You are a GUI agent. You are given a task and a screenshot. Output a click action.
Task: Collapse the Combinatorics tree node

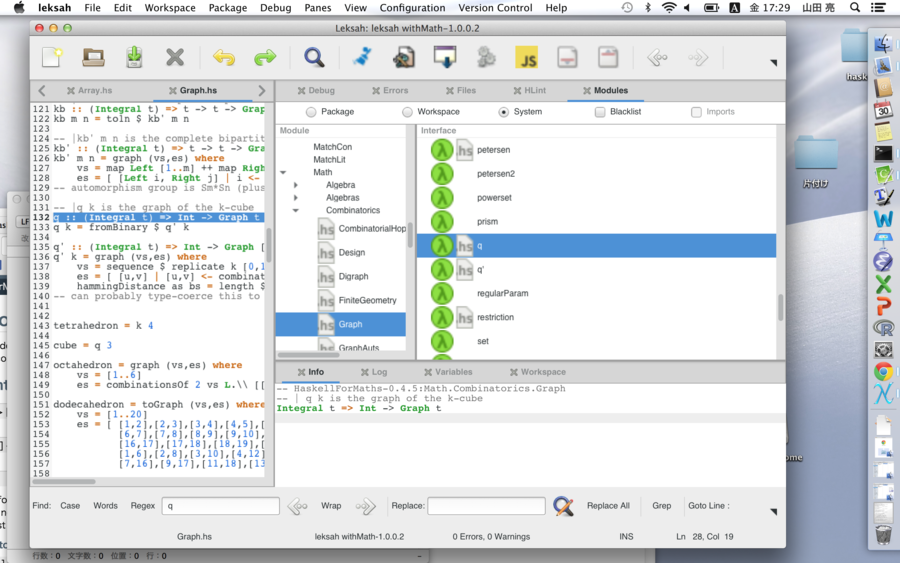click(296, 210)
